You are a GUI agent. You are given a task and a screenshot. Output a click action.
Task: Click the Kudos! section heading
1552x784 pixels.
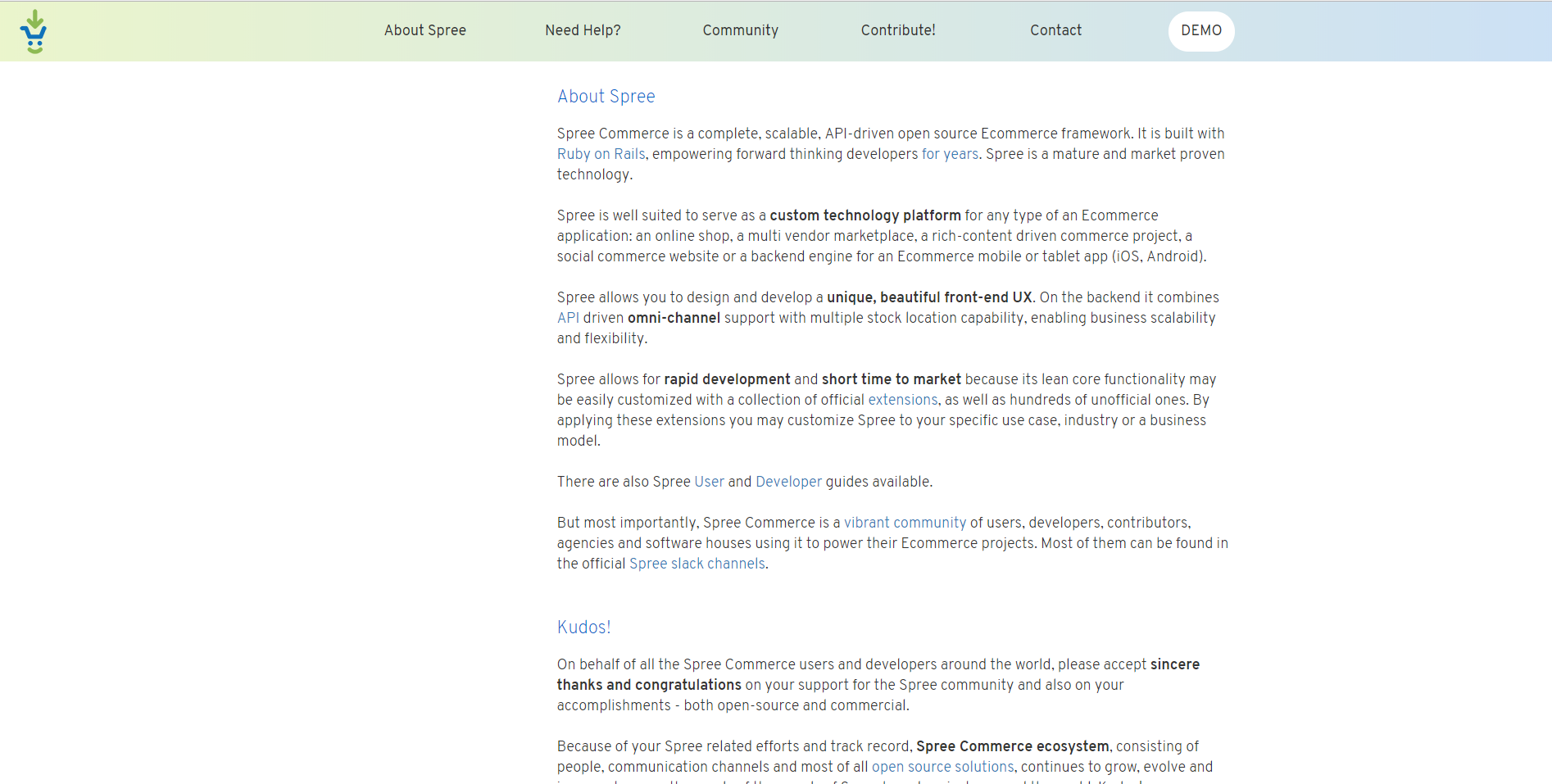coord(583,628)
